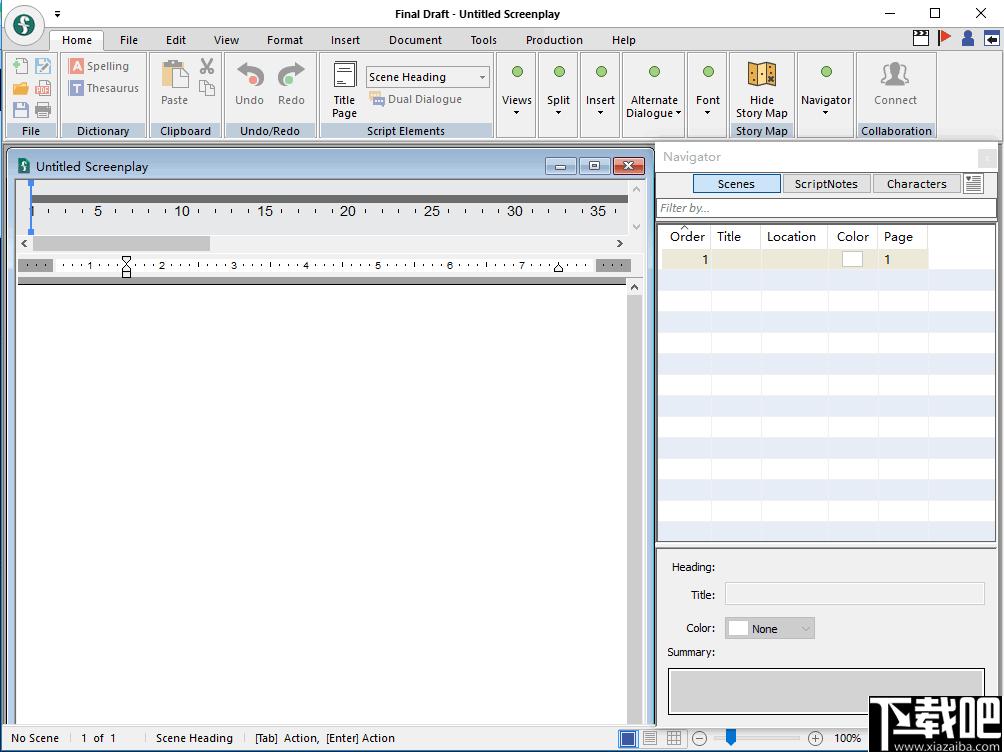Sort scenes by the Page column header
The height and width of the screenshot is (752, 1004).
coord(902,236)
